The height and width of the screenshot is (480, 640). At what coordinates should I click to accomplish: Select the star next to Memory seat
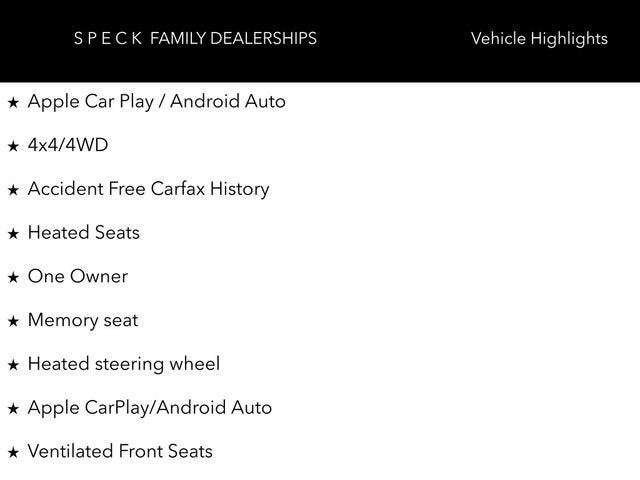13,322
